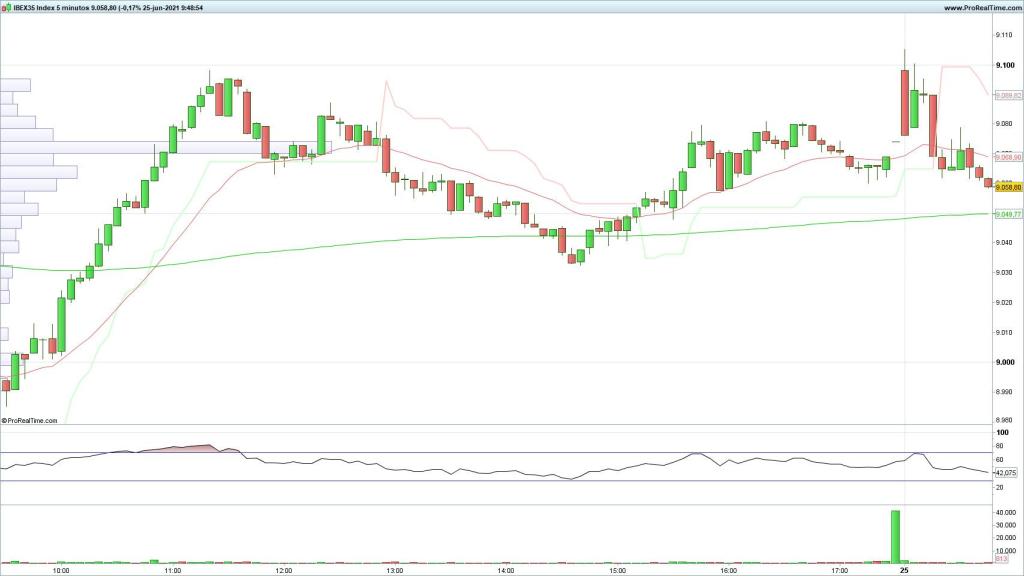Image resolution: width=1024 pixels, height=576 pixels.
Task: Select the 9.089,82 indicator price label
Action: [x=1007, y=95]
